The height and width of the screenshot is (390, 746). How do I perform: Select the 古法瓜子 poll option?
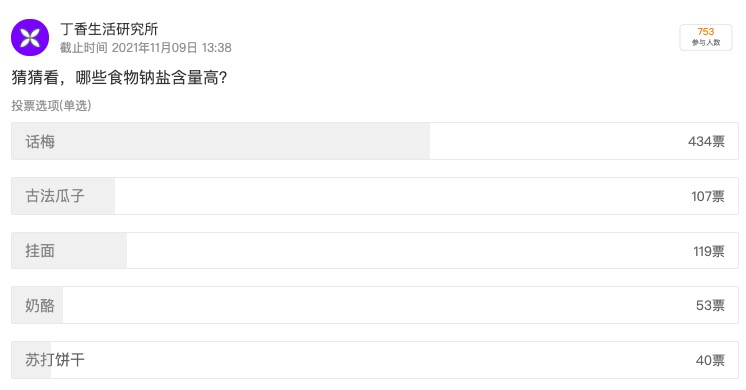(x=375, y=196)
